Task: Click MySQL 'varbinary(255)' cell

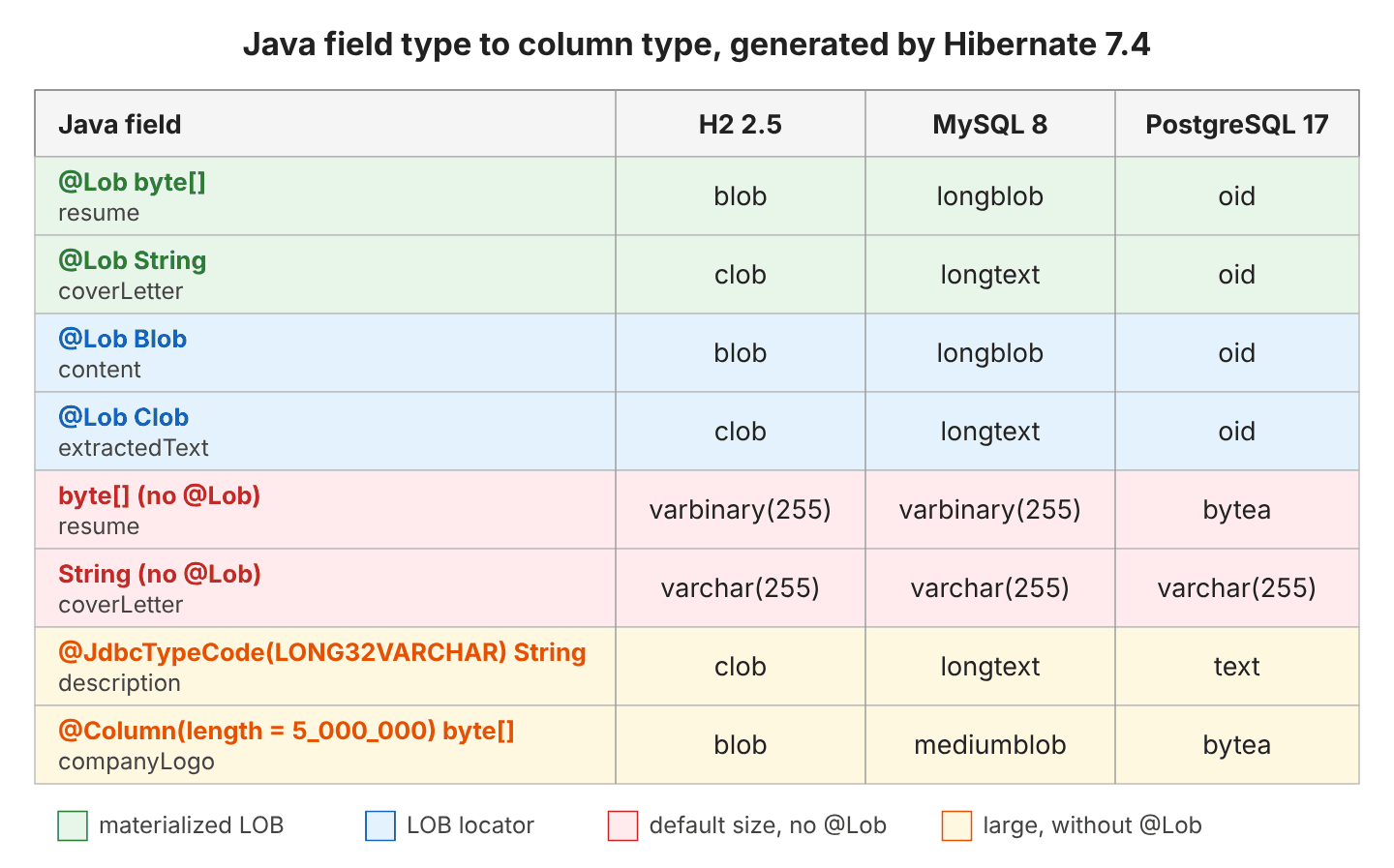Action: click(x=990, y=510)
